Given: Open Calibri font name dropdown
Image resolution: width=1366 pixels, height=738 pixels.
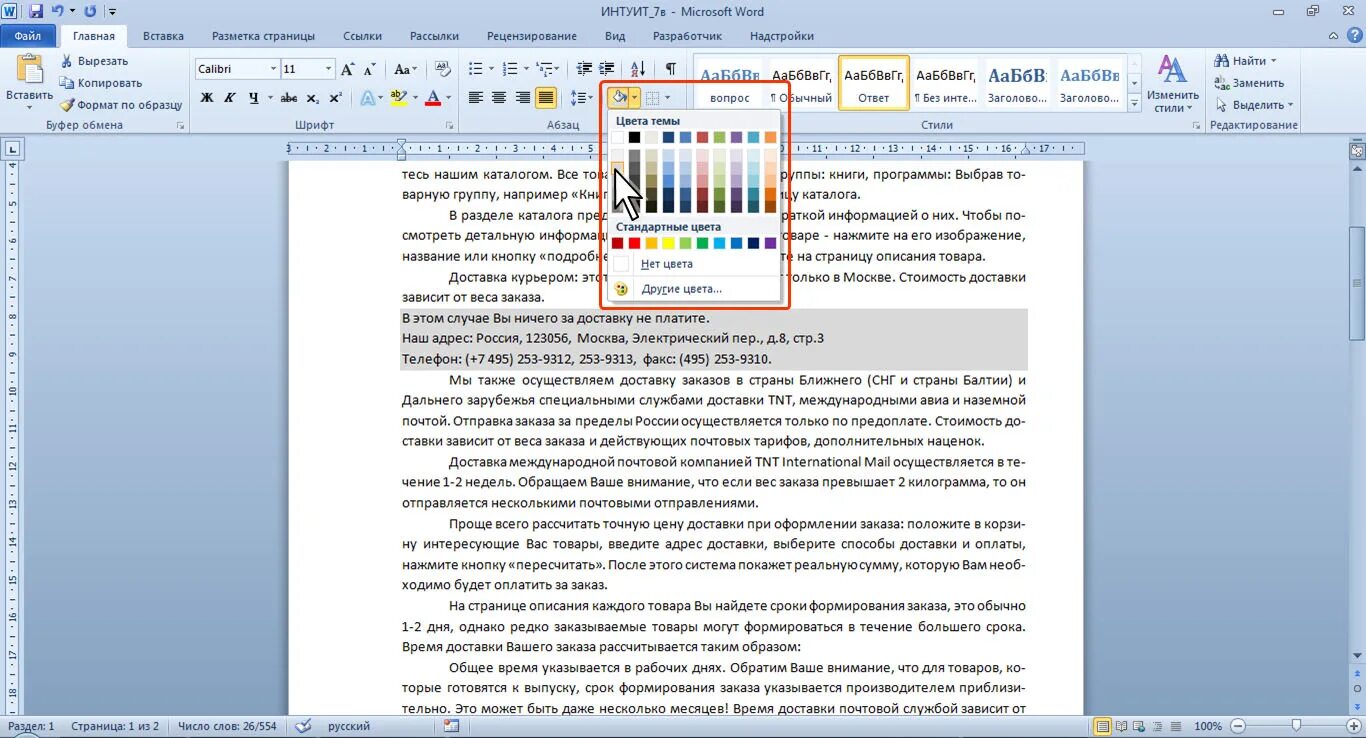Looking at the screenshot, I should pyautogui.click(x=273, y=69).
